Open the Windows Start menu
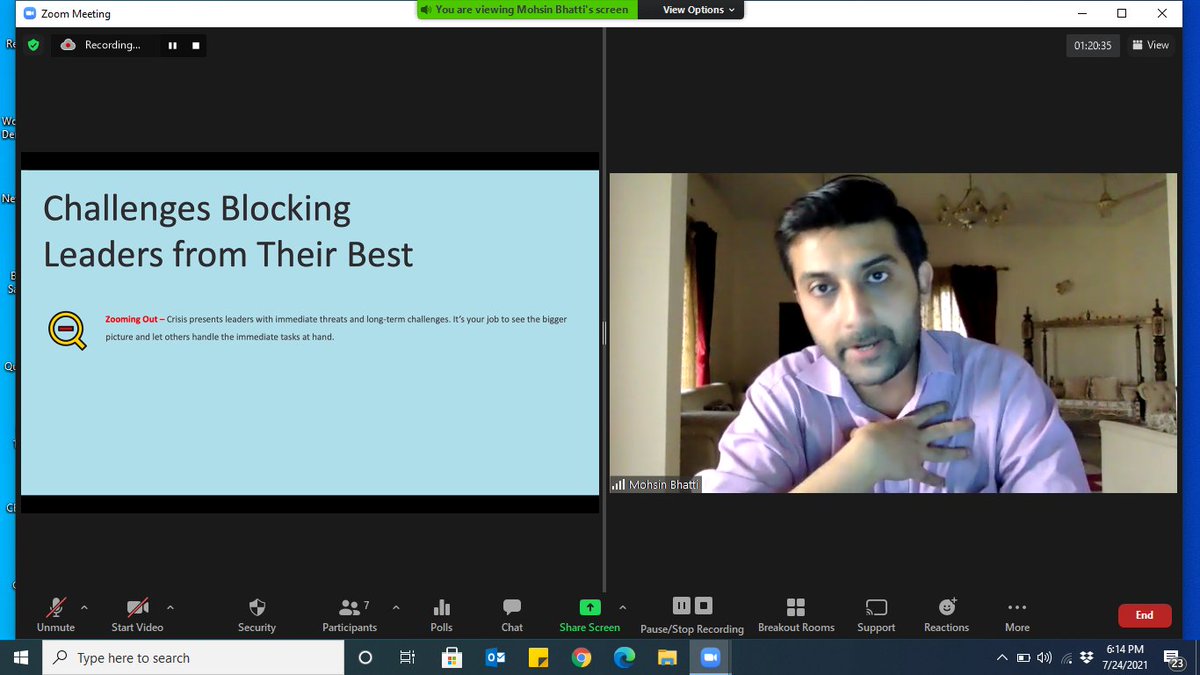This screenshot has width=1200, height=675. tap(23, 658)
